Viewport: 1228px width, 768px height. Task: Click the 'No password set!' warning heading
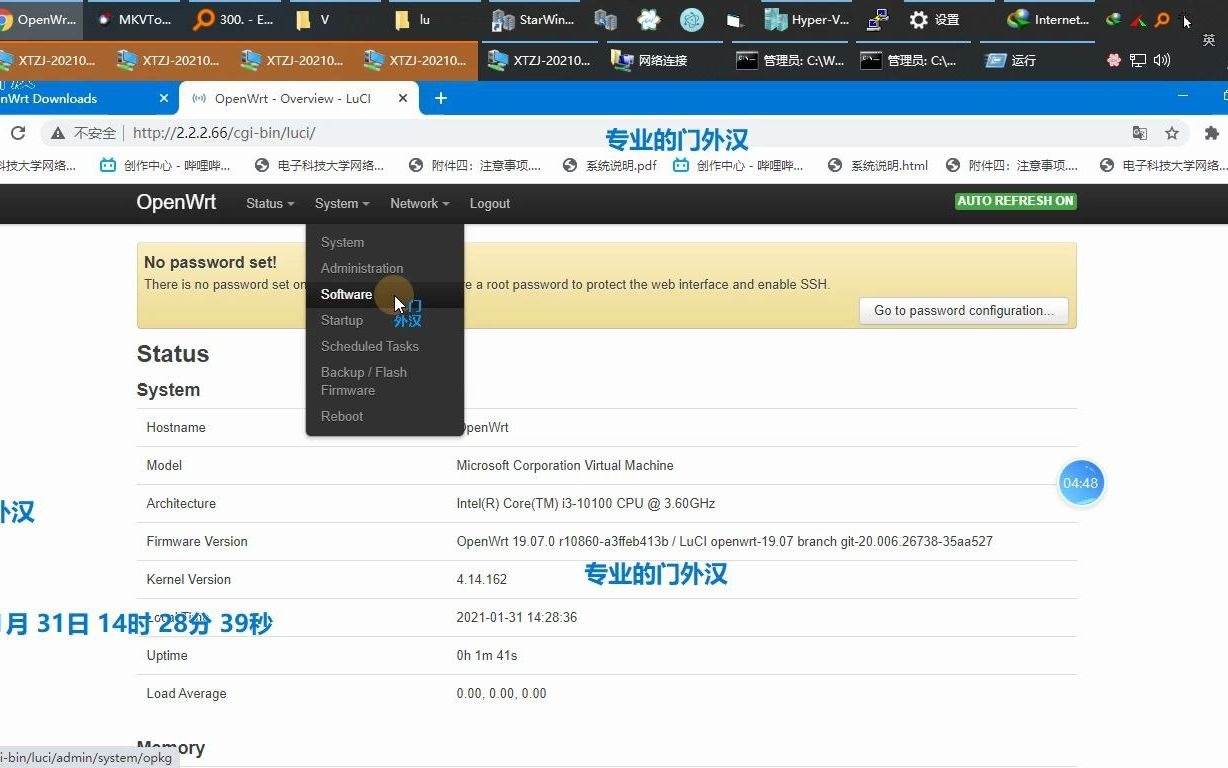[x=210, y=262]
